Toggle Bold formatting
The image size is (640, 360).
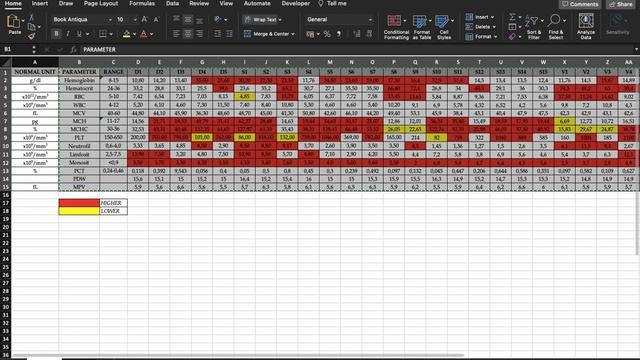point(56,34)
